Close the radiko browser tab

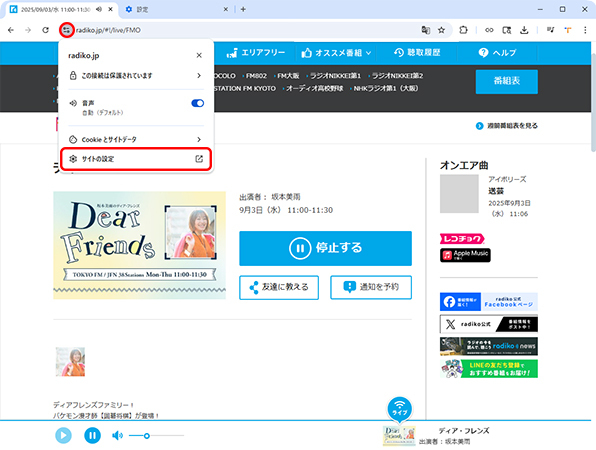[111, 10]
